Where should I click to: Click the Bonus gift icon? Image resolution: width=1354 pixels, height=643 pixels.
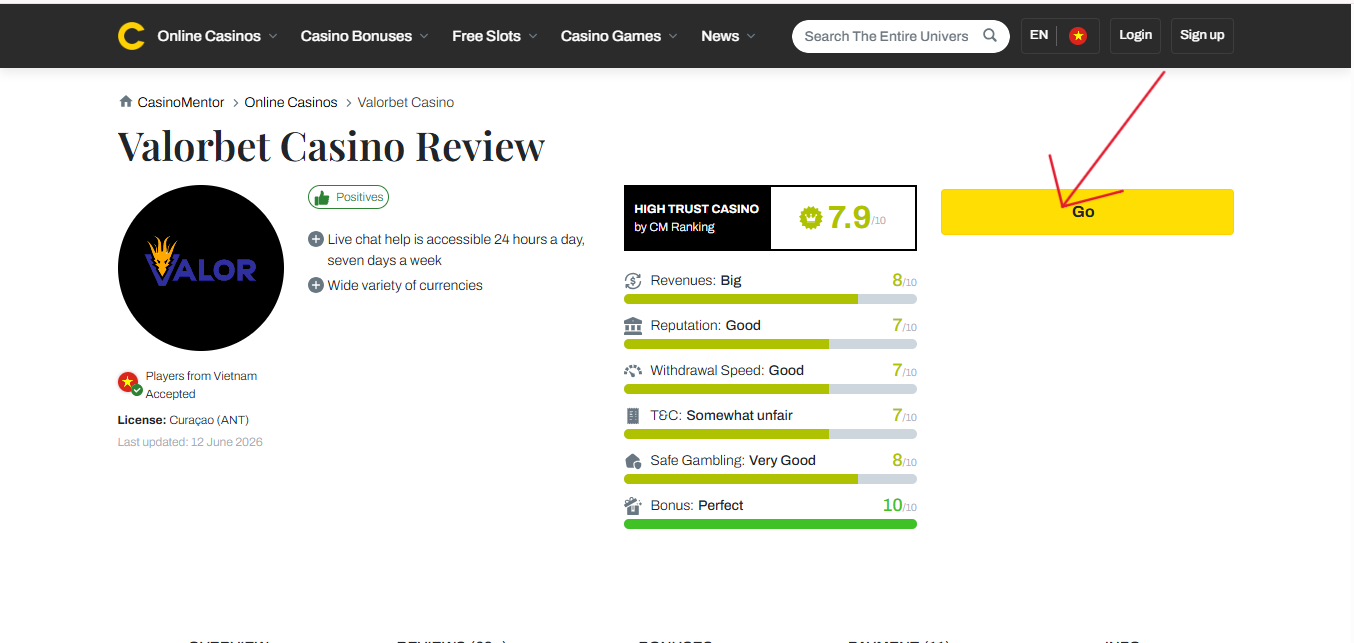click(633, 506)
